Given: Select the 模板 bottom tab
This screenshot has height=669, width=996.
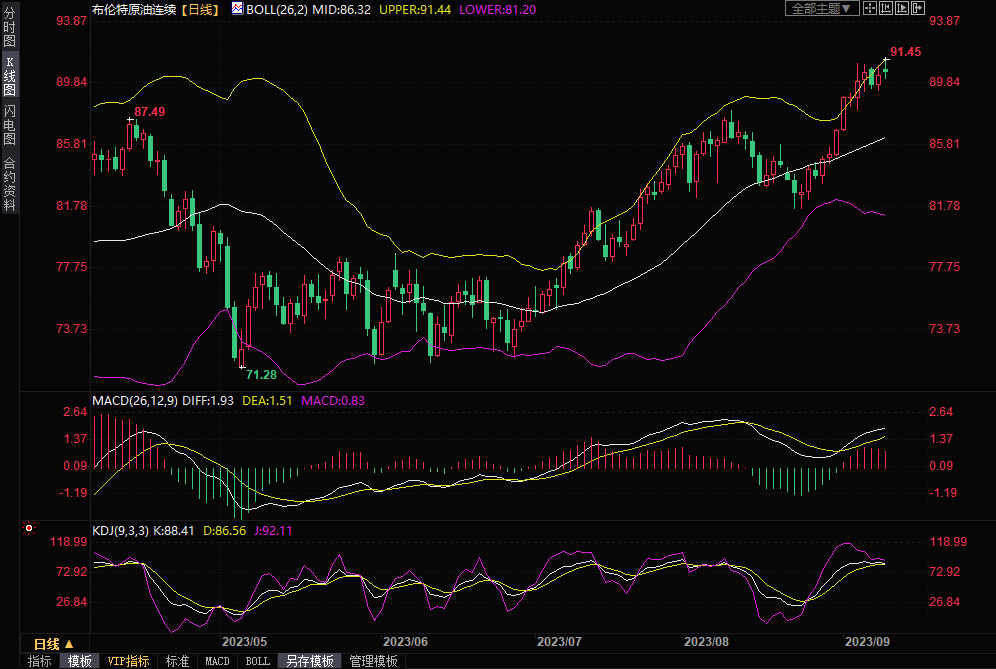Looking at the screenshot, I should (x=80, y=661).
